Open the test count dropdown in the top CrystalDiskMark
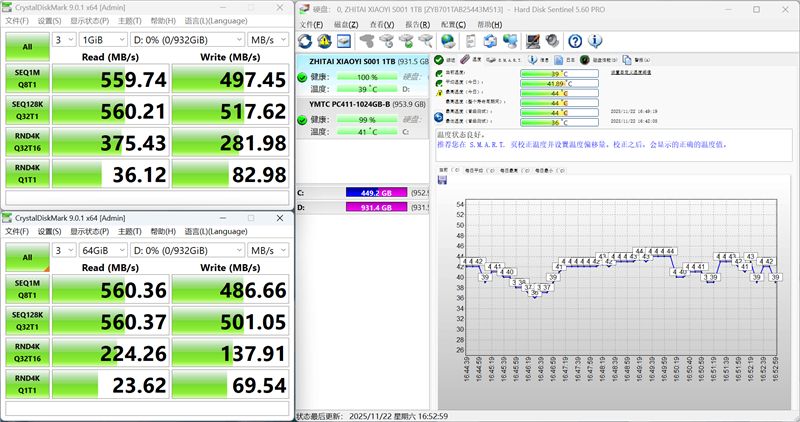This screenshot has width=800, height=422. 64,40
